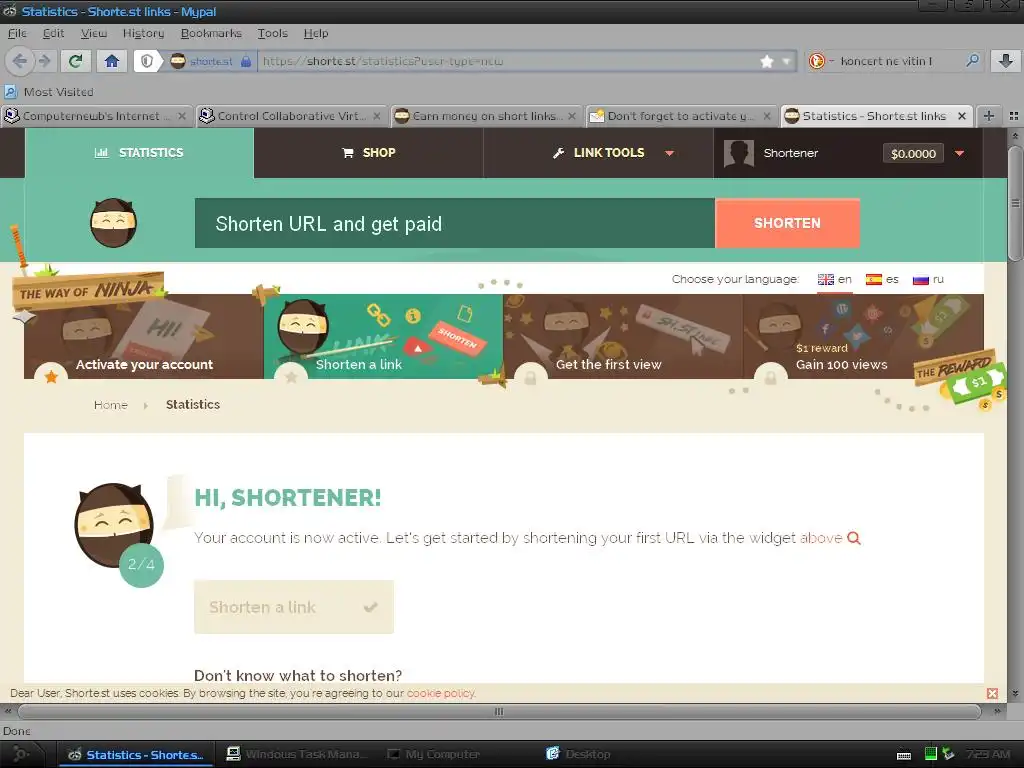The height and width of the screenshot is (768, 1024).
Task: Click the Statistics breadcrumb text
Action: point(193,405)
